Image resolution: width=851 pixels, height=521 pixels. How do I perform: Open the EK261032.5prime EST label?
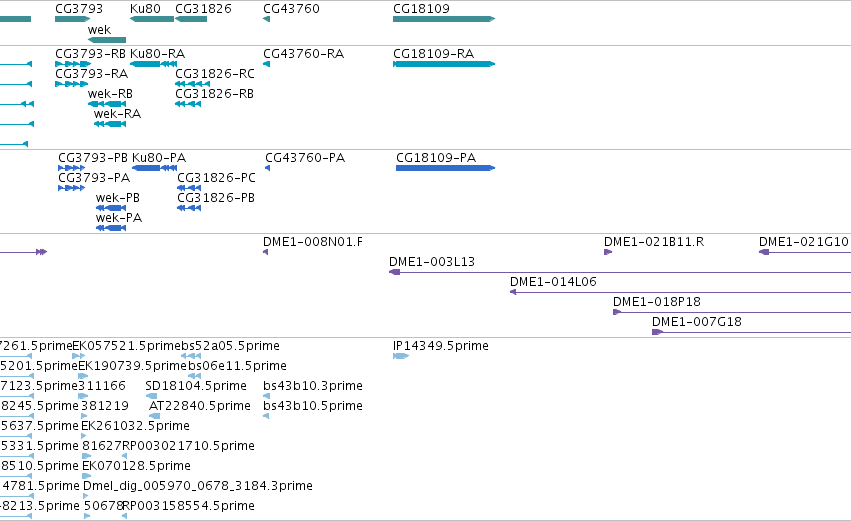(x=135, y=427)
